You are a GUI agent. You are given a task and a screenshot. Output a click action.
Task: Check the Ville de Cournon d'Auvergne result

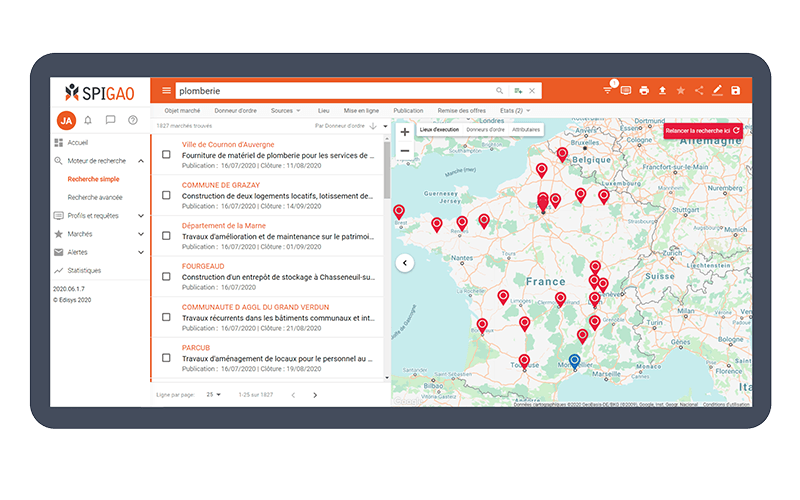[x=166, y=155]
